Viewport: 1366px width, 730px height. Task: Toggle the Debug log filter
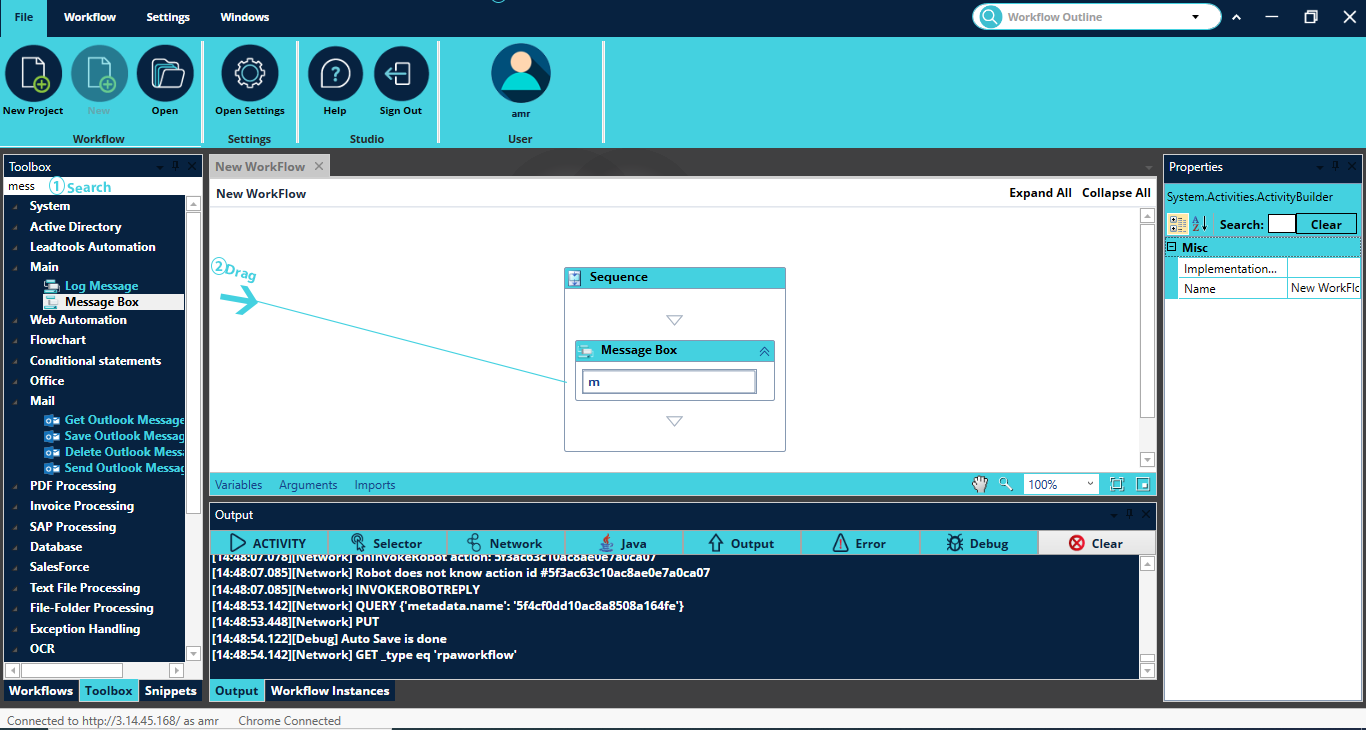[x=977, y=543]
